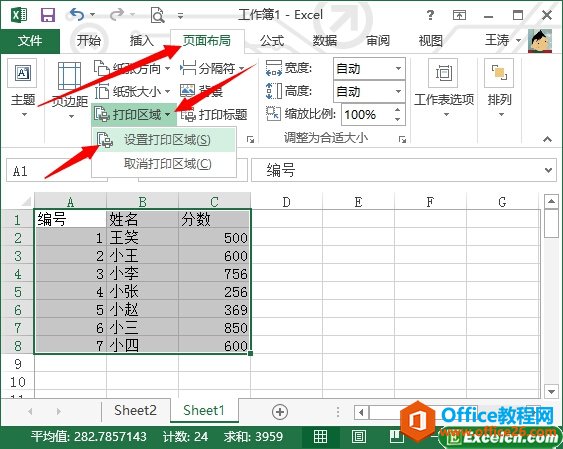Expand the Height (高度) auto dropdown
Screen dimensions: 563x449
coord(398,92)
